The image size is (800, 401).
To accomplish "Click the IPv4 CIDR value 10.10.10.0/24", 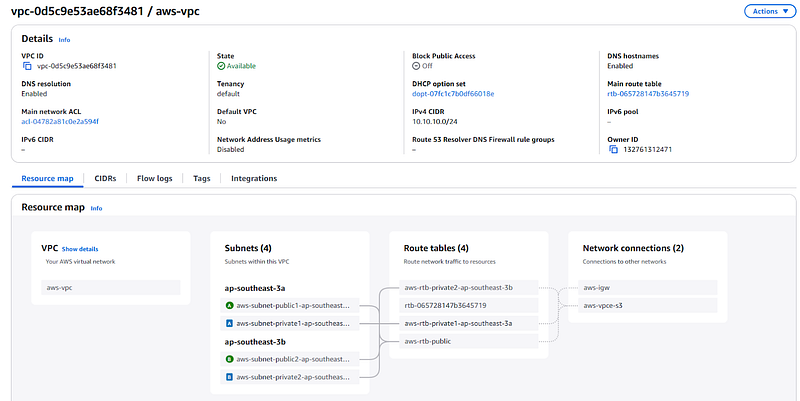I will click(435, 121).
